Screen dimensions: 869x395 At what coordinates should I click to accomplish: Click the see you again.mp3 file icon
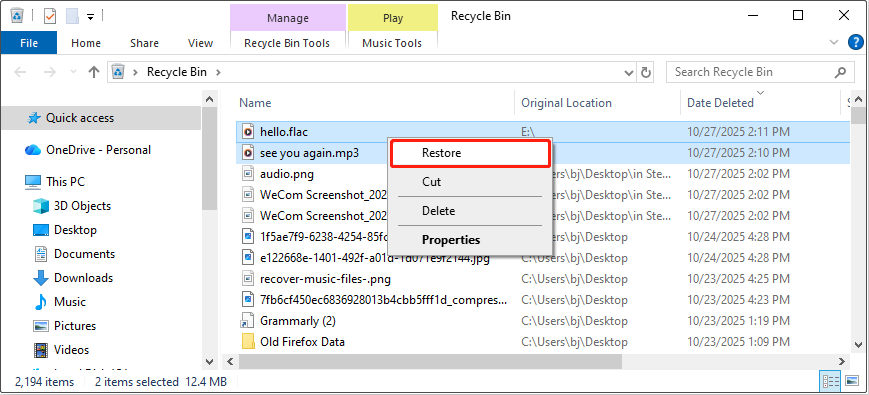point(248,153)
